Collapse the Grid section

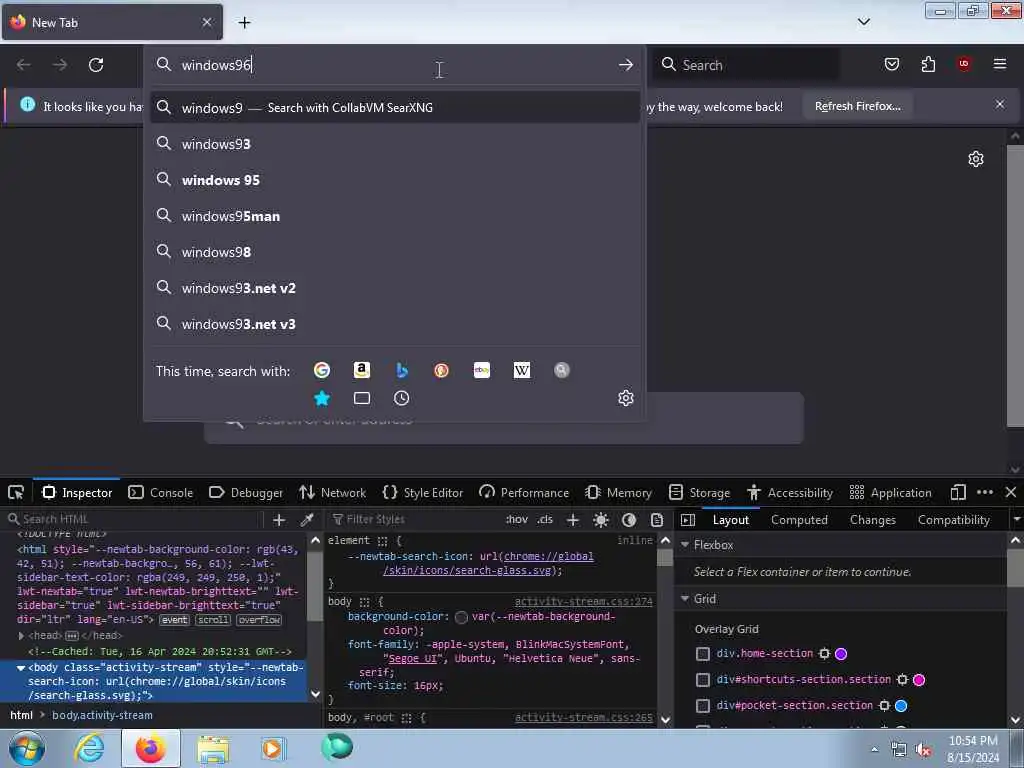pos(685,599)
